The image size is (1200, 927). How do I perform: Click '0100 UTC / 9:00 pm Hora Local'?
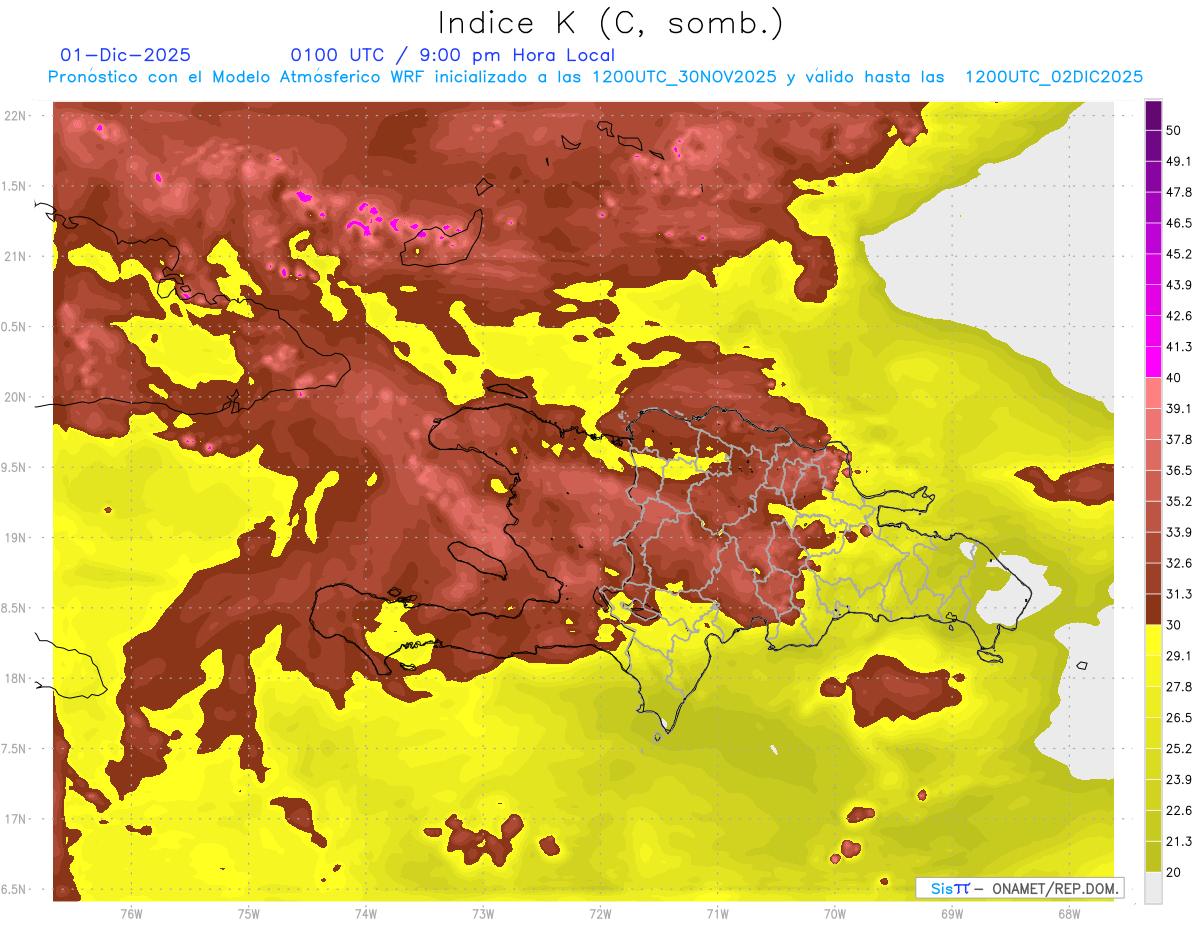tap(452, 55)
